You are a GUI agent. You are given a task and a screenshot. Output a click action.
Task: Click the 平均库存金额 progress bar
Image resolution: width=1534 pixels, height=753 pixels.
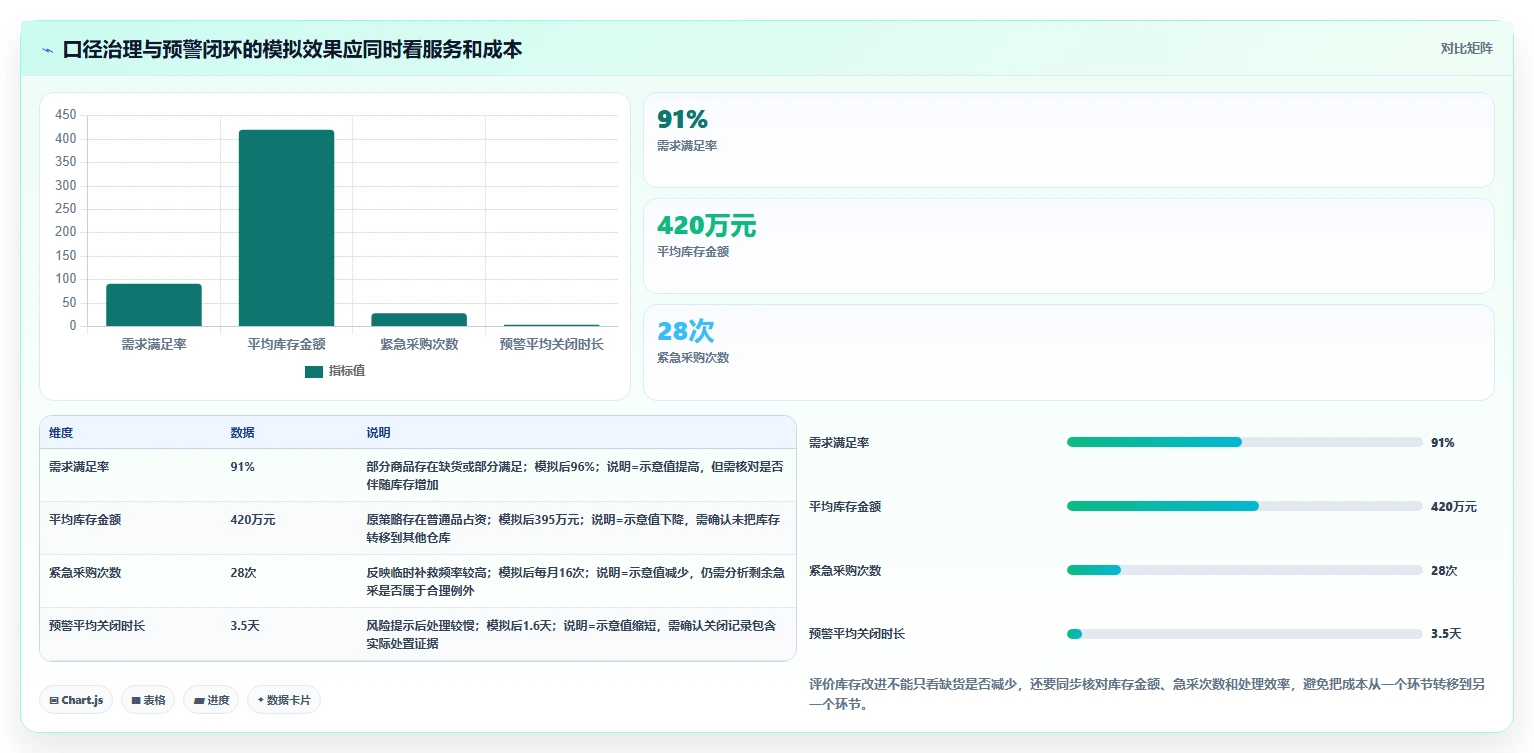1244,506
